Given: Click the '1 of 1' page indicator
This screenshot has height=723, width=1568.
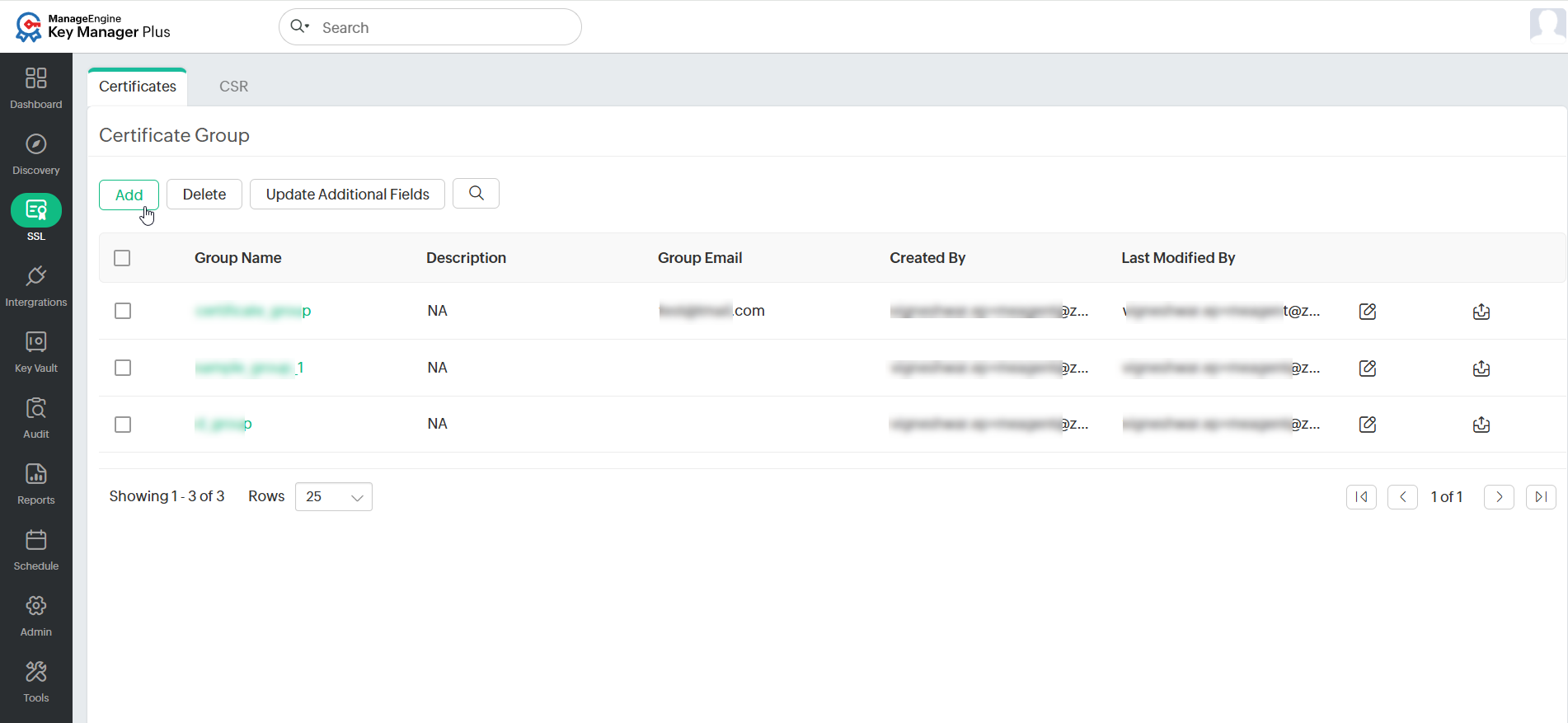Looking at the screenshot, I should tap(1447, 497).
